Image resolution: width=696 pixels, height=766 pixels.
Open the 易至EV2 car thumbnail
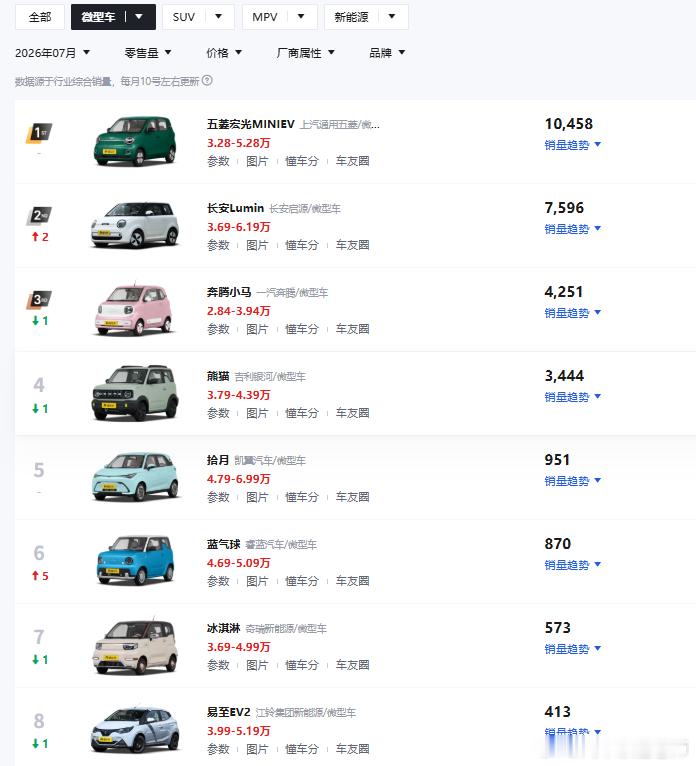135,729
